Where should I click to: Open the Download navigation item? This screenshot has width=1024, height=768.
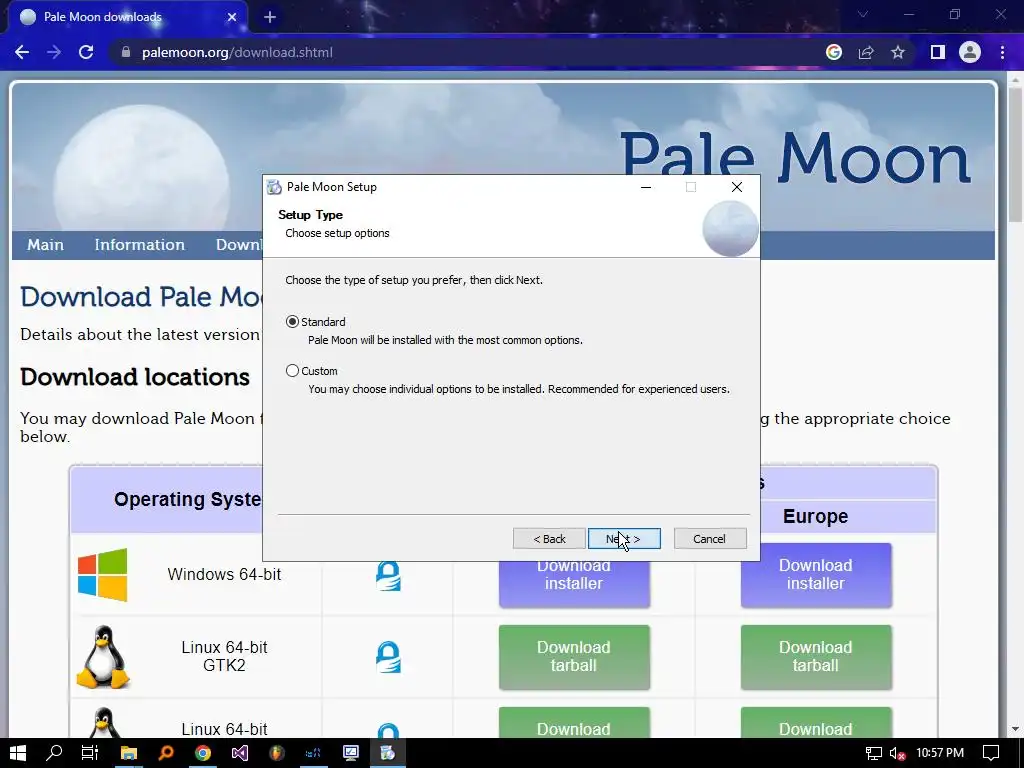(239, 245)
